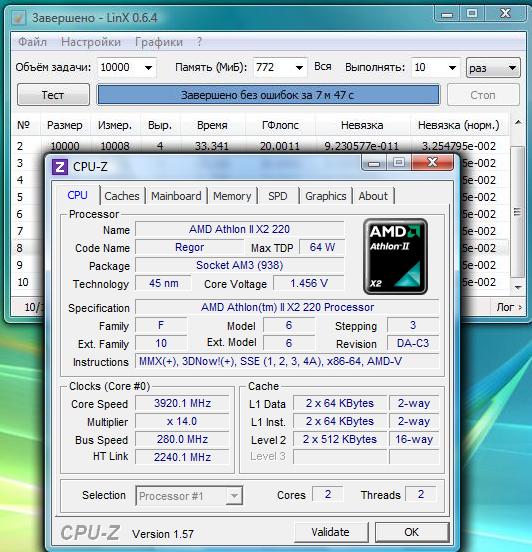
Task: Click the 64 W Max TDP value
Action: pos(322,247)
